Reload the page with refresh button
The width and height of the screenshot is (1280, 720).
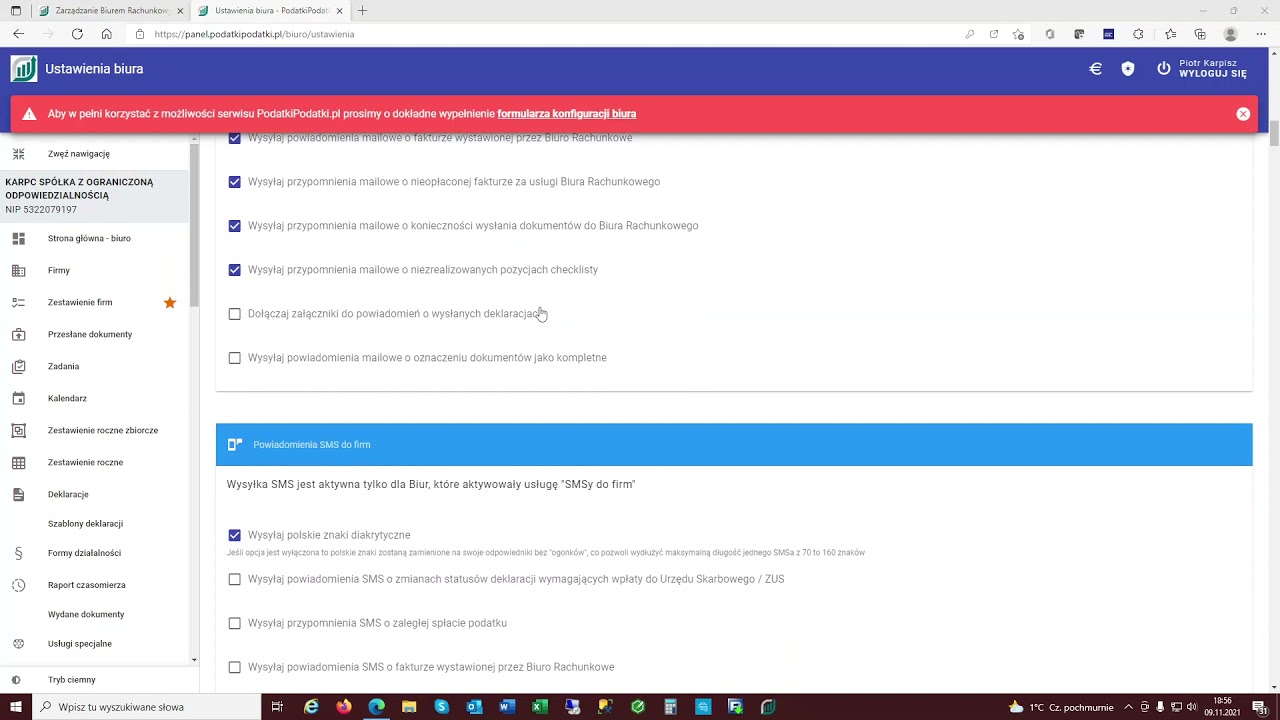77,34
